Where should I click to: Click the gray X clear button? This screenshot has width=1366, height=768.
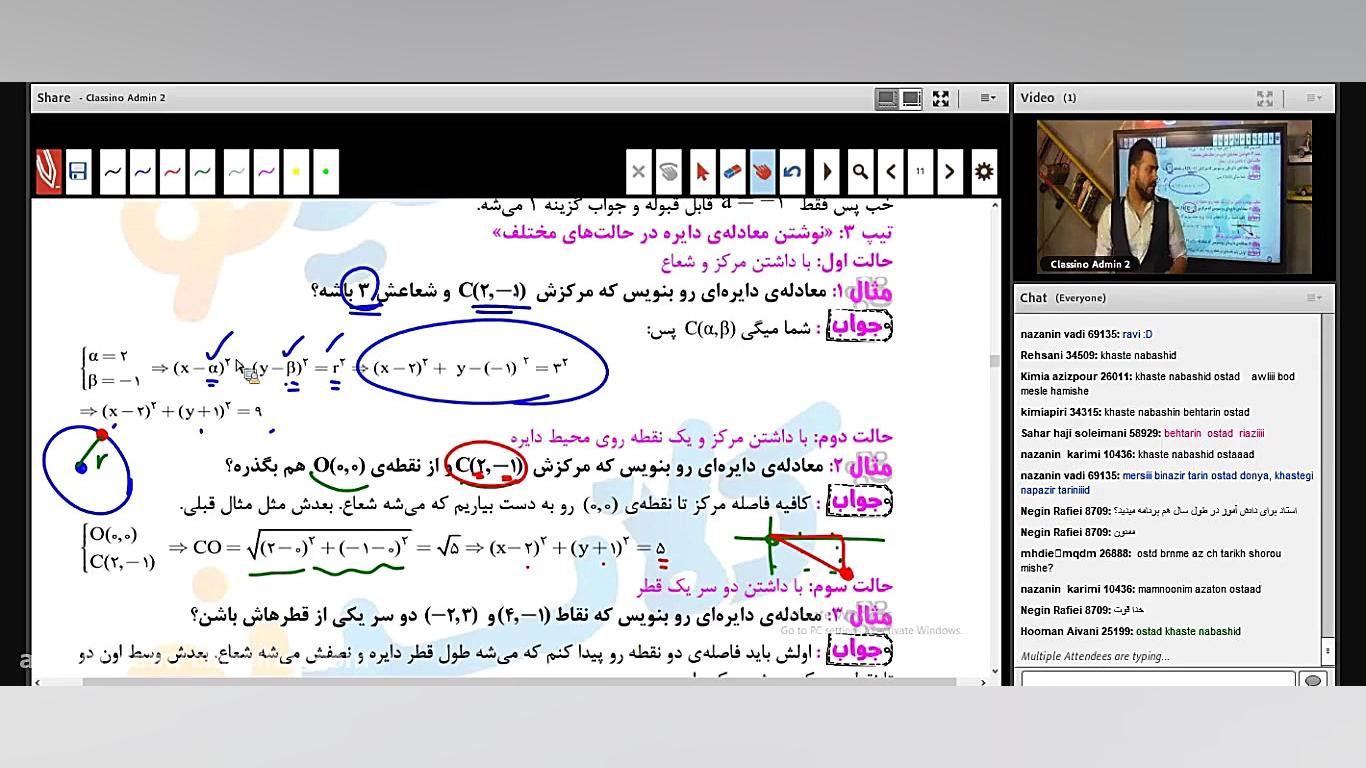(639, 172)
